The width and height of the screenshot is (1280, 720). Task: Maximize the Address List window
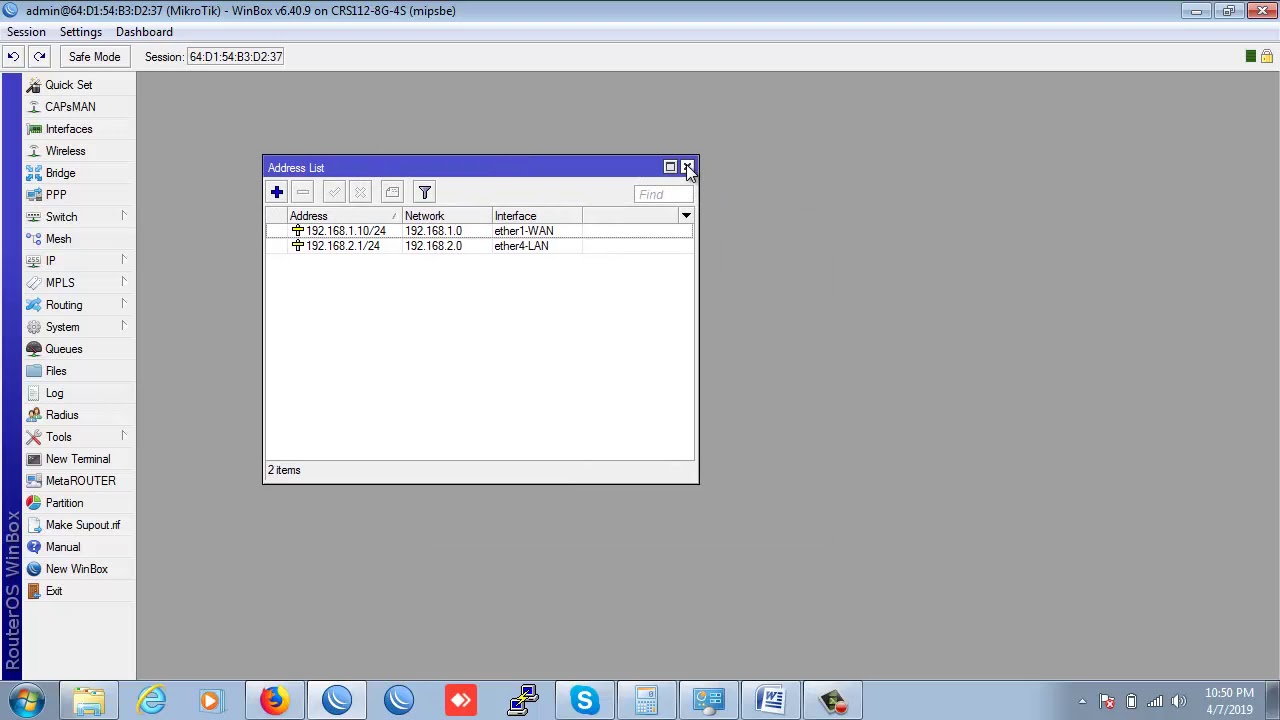[670, 167]
